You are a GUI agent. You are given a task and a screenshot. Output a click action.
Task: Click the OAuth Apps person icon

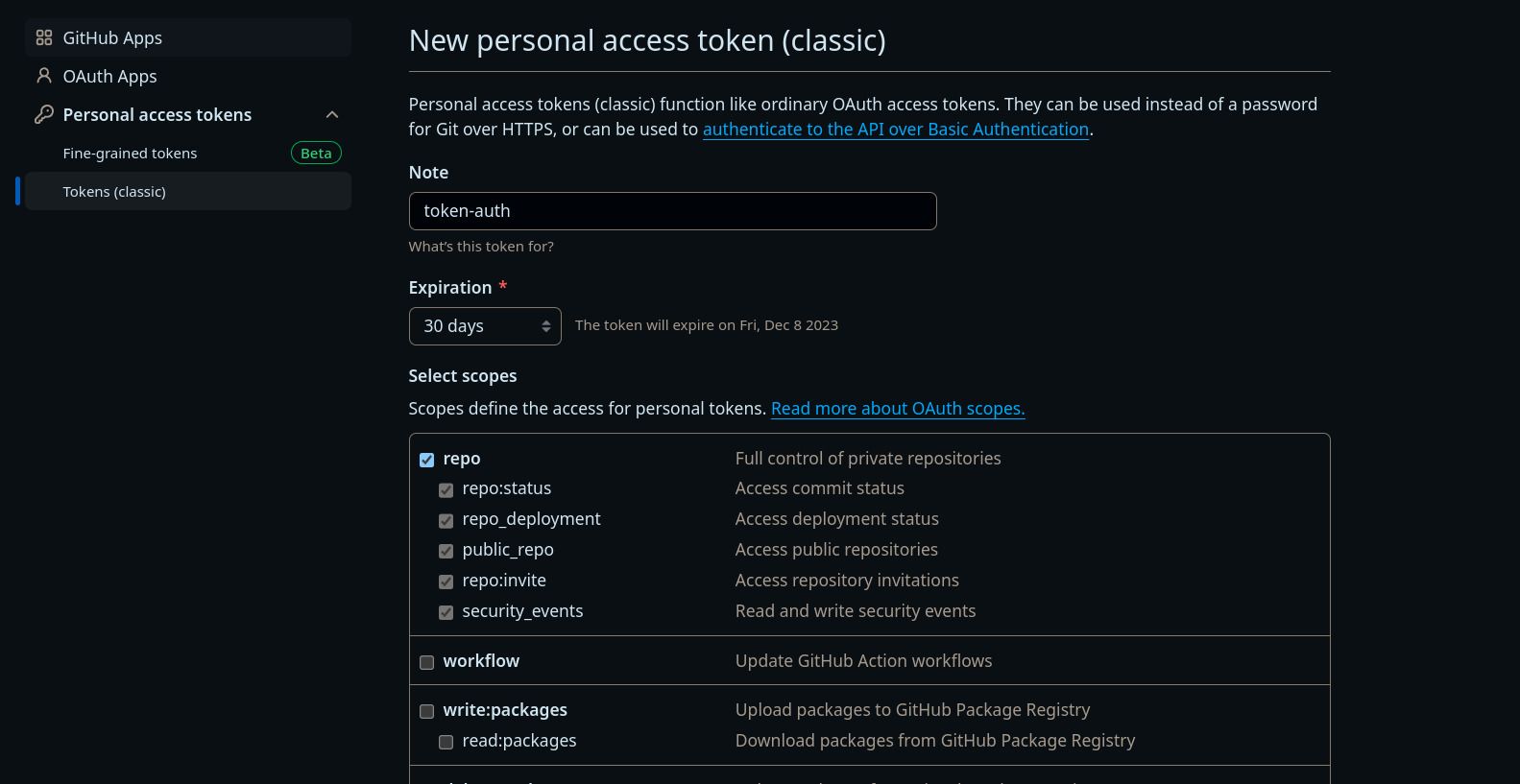pos(44,76)
